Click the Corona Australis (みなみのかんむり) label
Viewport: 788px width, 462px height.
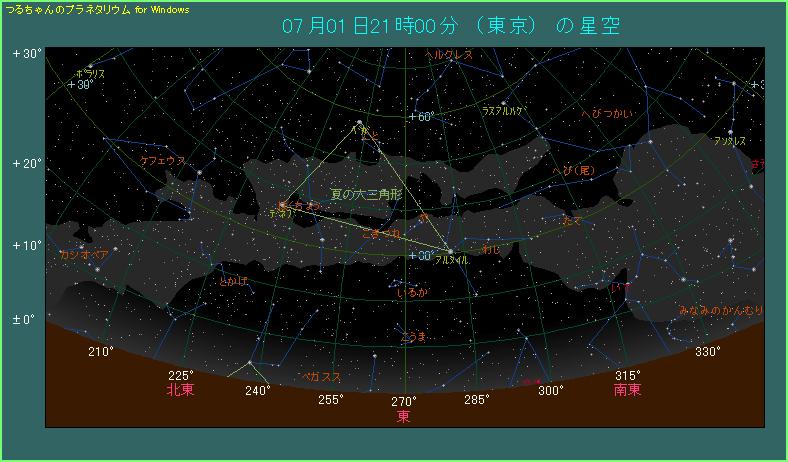(x=720, y=310)
